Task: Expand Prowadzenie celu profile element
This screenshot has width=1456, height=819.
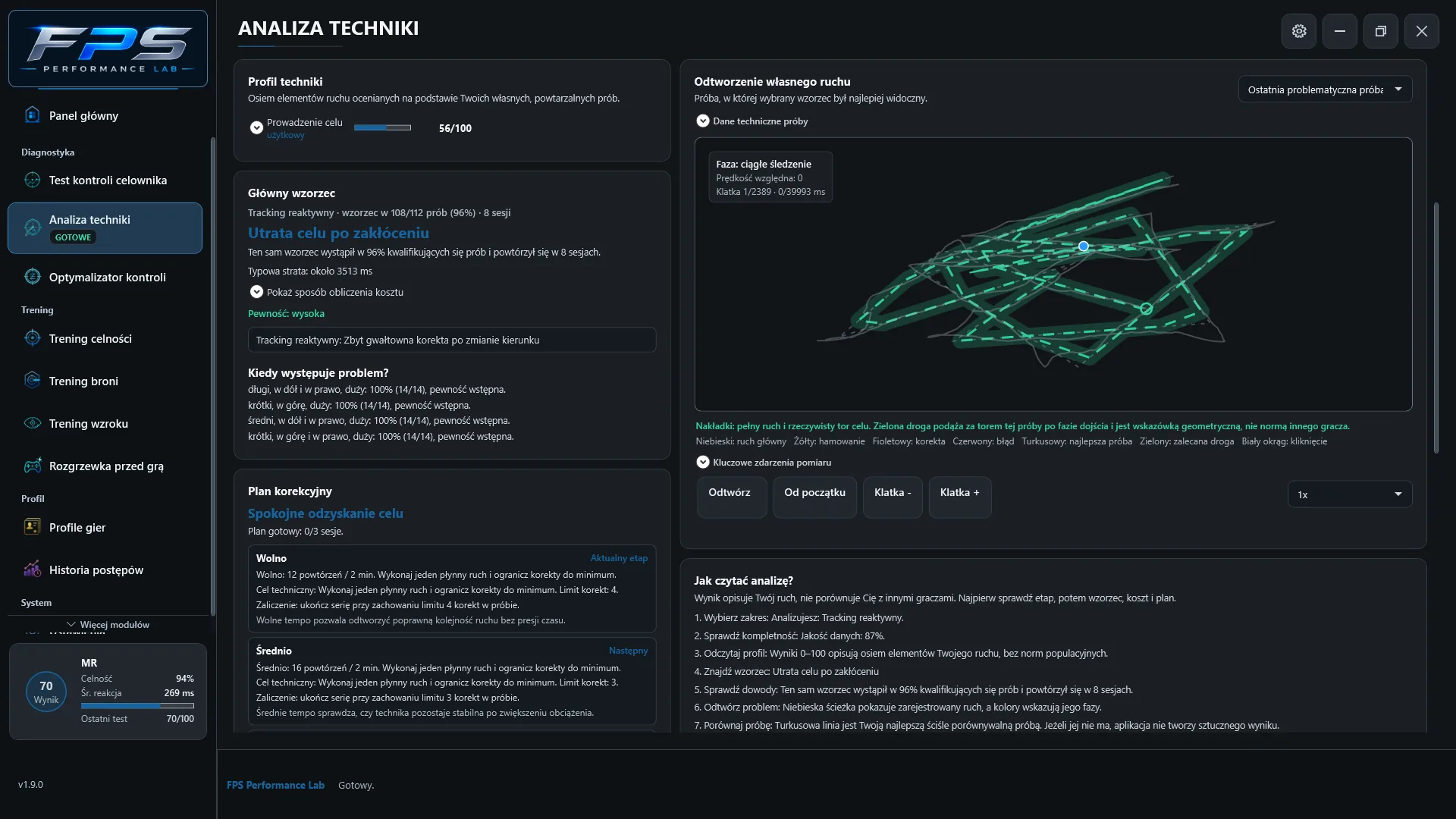Action: tap(256, 127)
